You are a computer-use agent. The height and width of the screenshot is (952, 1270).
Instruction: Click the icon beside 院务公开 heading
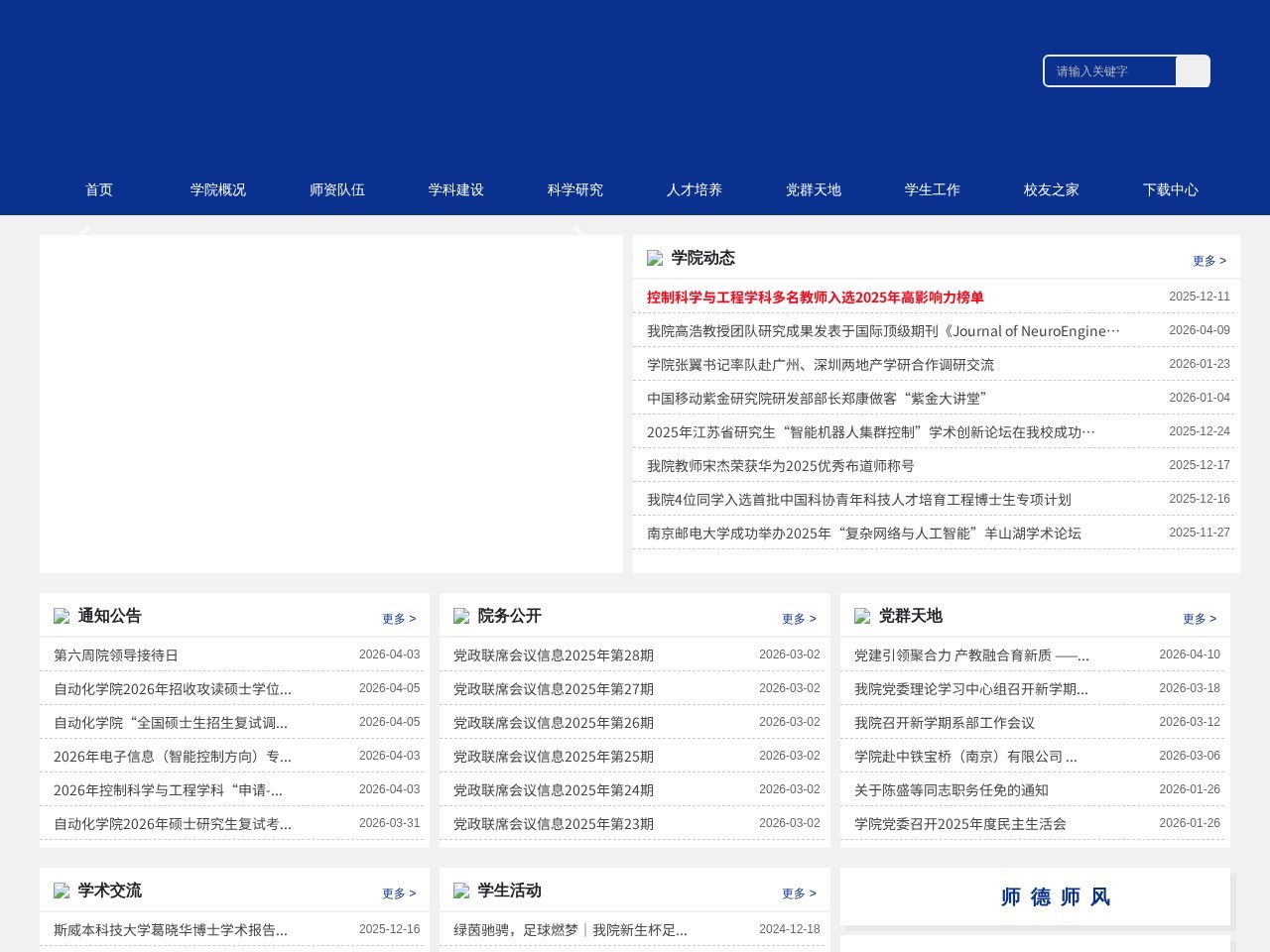pyautogui.click(x=461, y=615)
